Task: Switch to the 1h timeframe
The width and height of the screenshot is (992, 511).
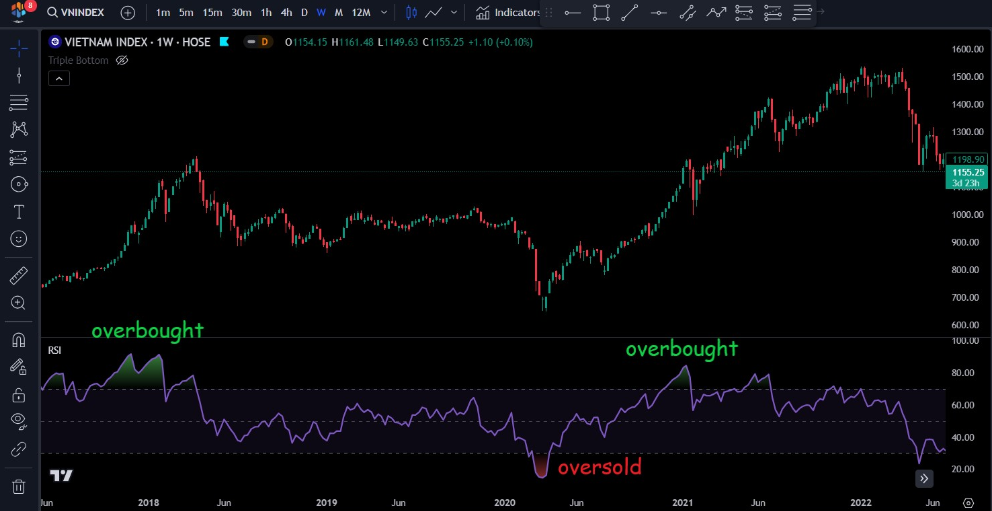Action: [x=266, y=13]
